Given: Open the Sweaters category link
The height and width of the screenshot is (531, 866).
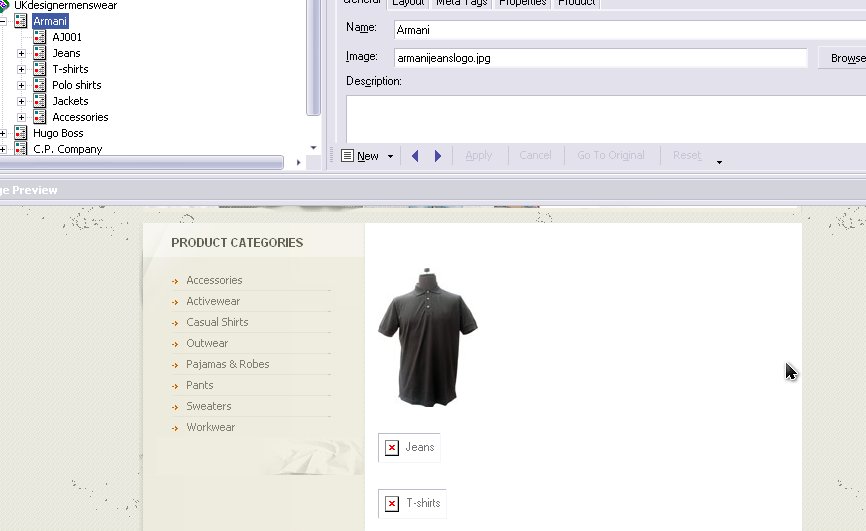Looking at the screenshot, I should 208,406.
